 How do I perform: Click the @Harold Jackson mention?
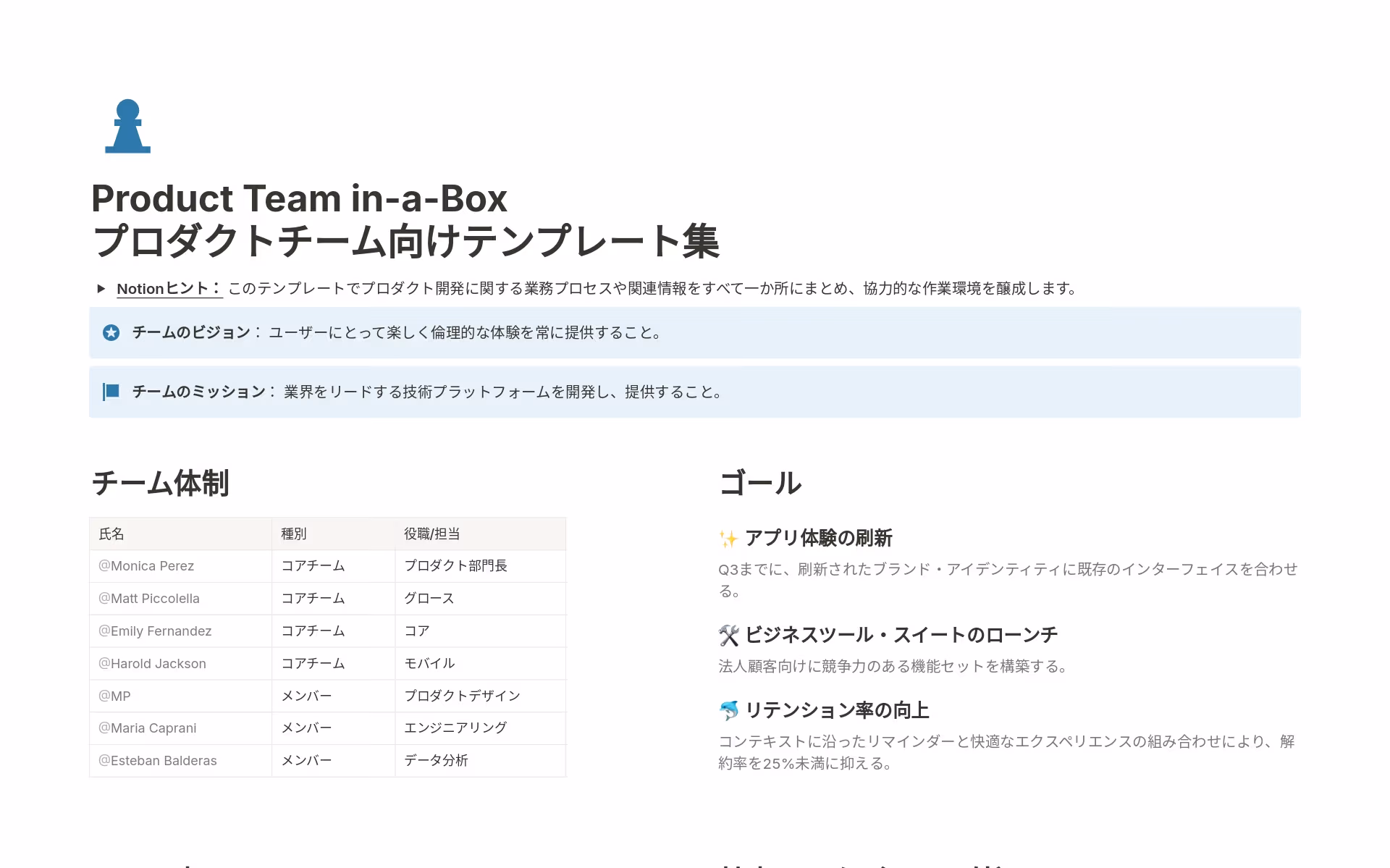(x=151, y=663)
